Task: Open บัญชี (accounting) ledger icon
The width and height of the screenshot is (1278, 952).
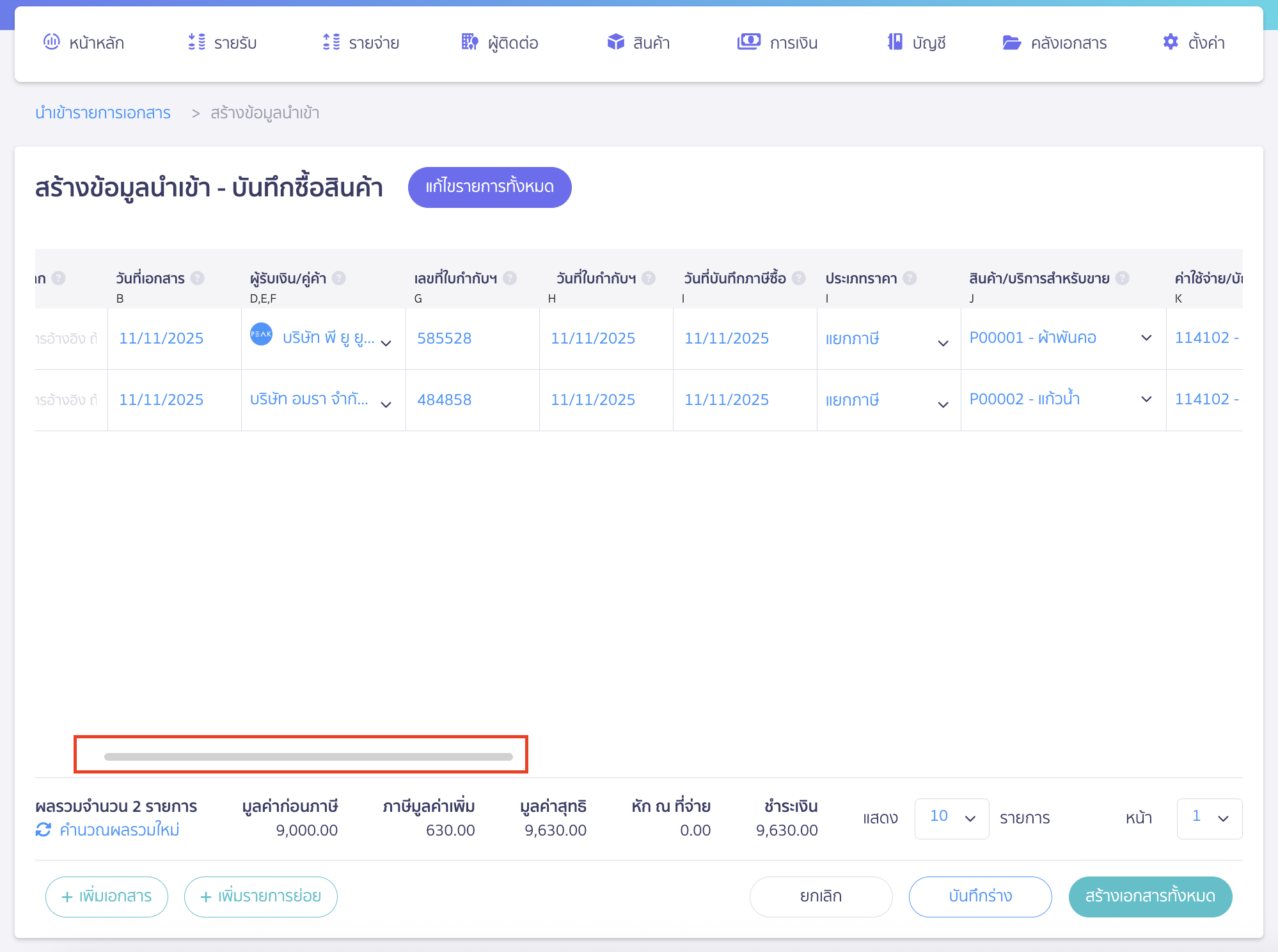Action: point(894,42)
